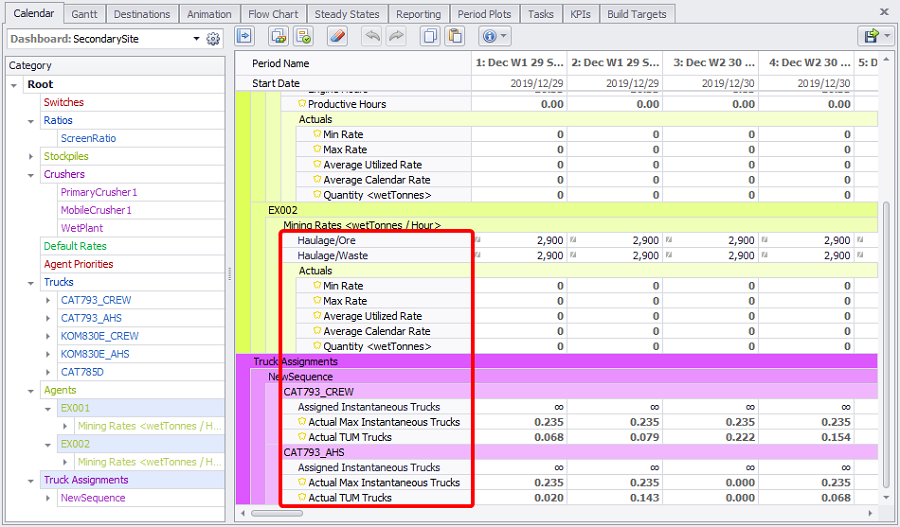Expand the Stockpiles tree node
900x527 pixels.
click(31, 157)
